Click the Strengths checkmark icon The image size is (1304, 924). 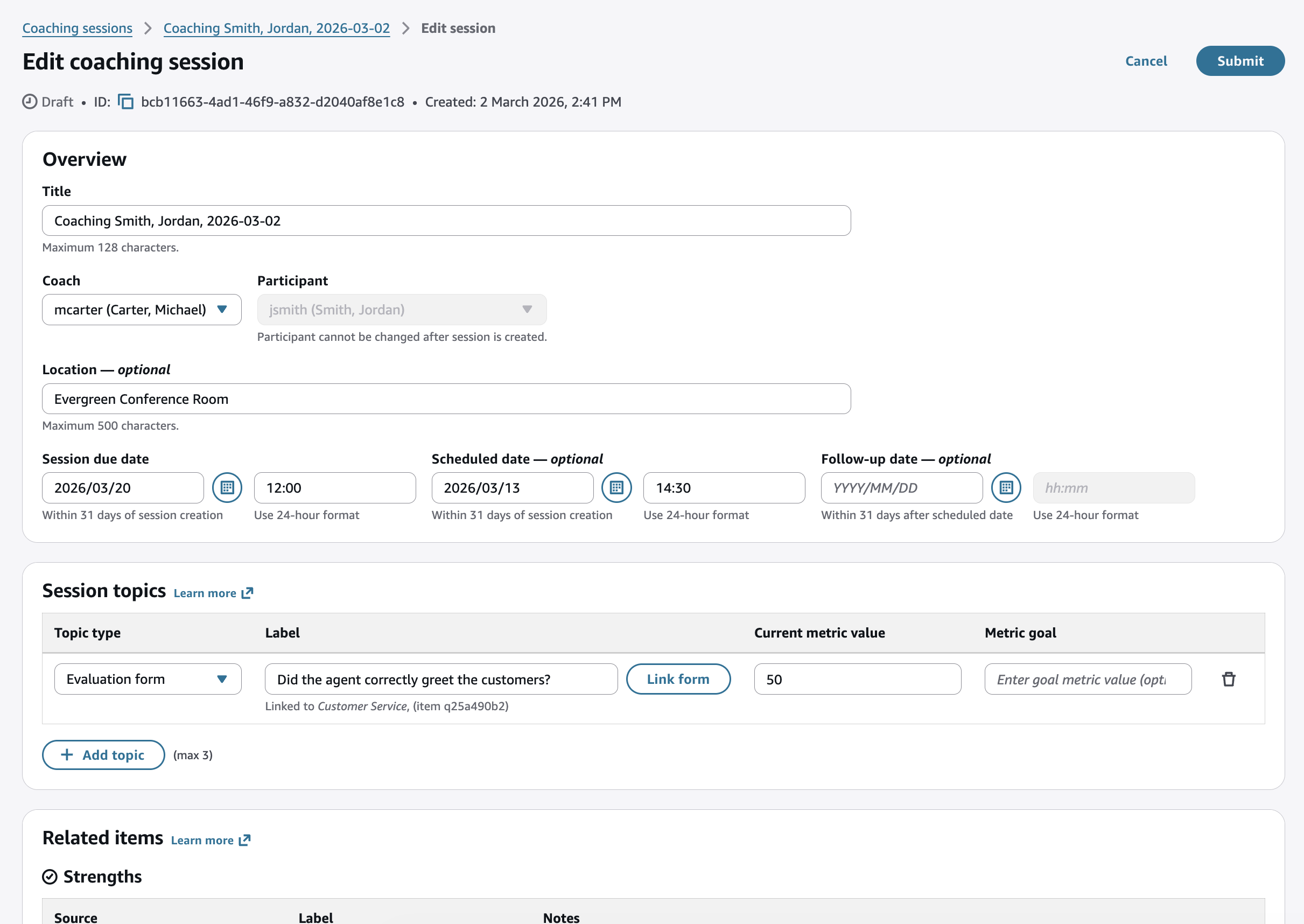pyautogui.click(x=50, y=876)
